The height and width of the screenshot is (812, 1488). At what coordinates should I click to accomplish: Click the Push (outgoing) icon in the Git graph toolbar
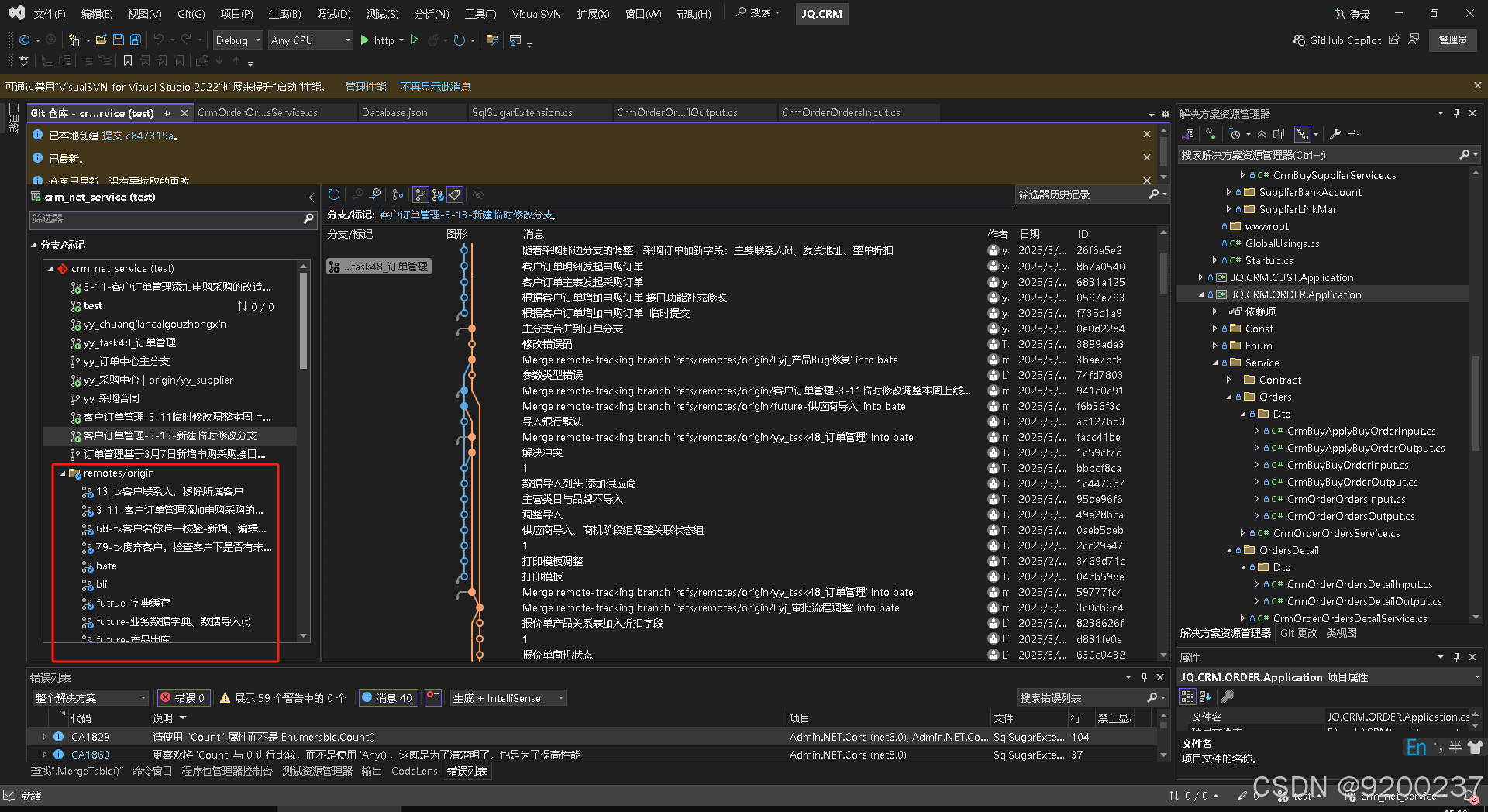[x=375, y=194]
